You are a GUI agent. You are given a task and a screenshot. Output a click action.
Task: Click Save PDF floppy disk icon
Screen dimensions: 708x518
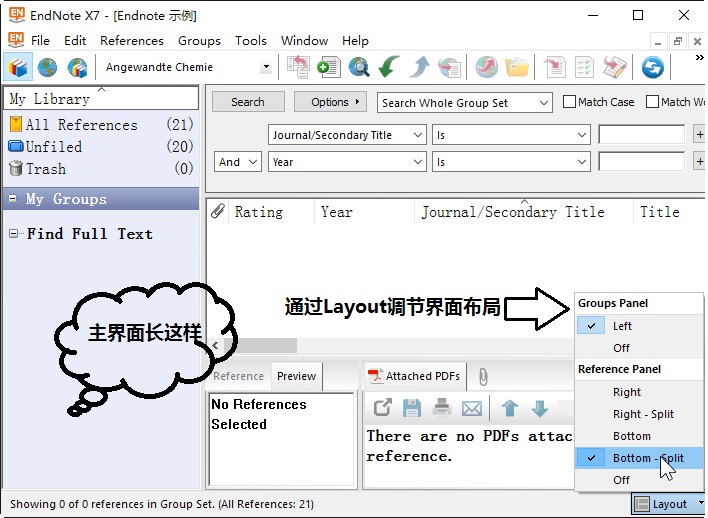click(412, 408)
